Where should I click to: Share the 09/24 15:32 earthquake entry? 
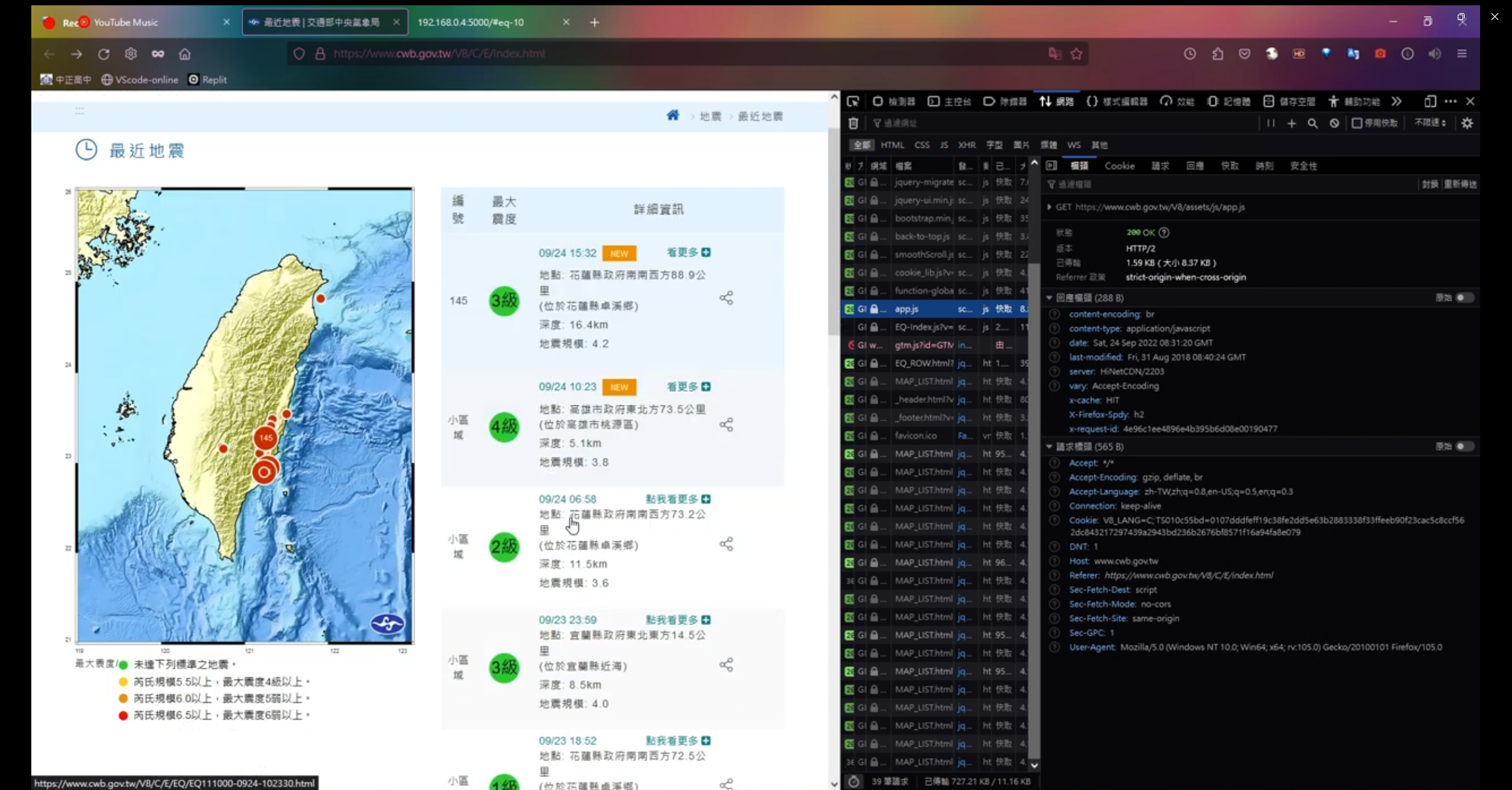pyautogui.click(x=726, y=298)
